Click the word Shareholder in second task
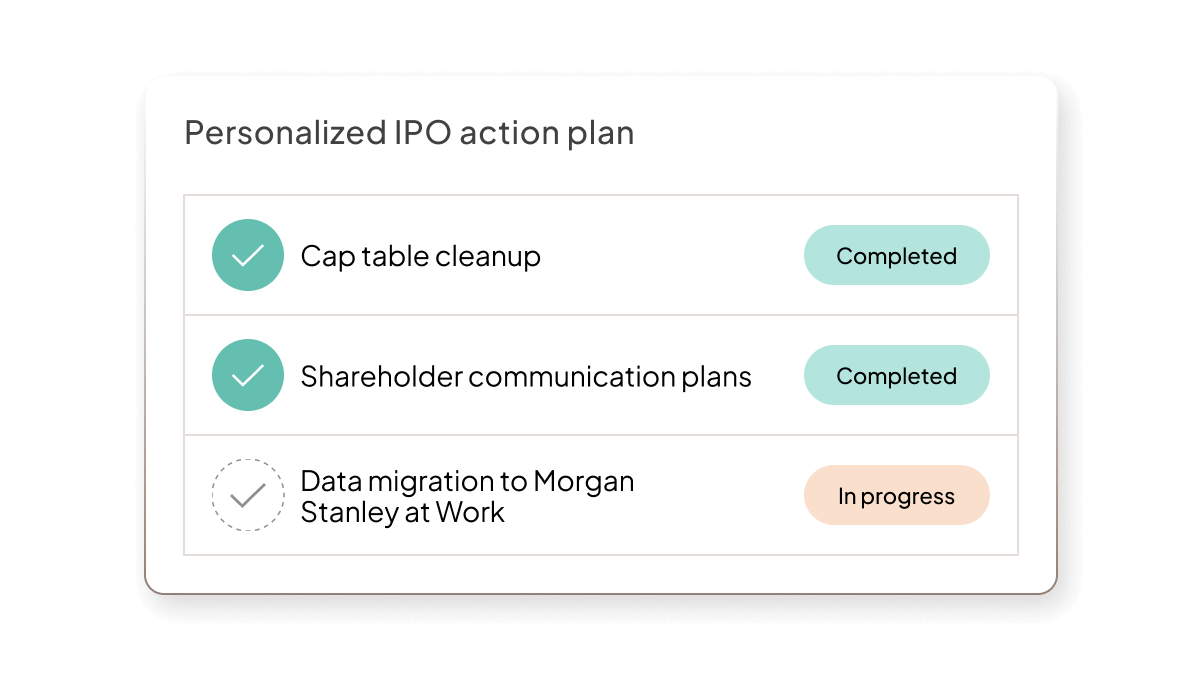This screenshot has width=1200, height=675. tap(381, 376)
